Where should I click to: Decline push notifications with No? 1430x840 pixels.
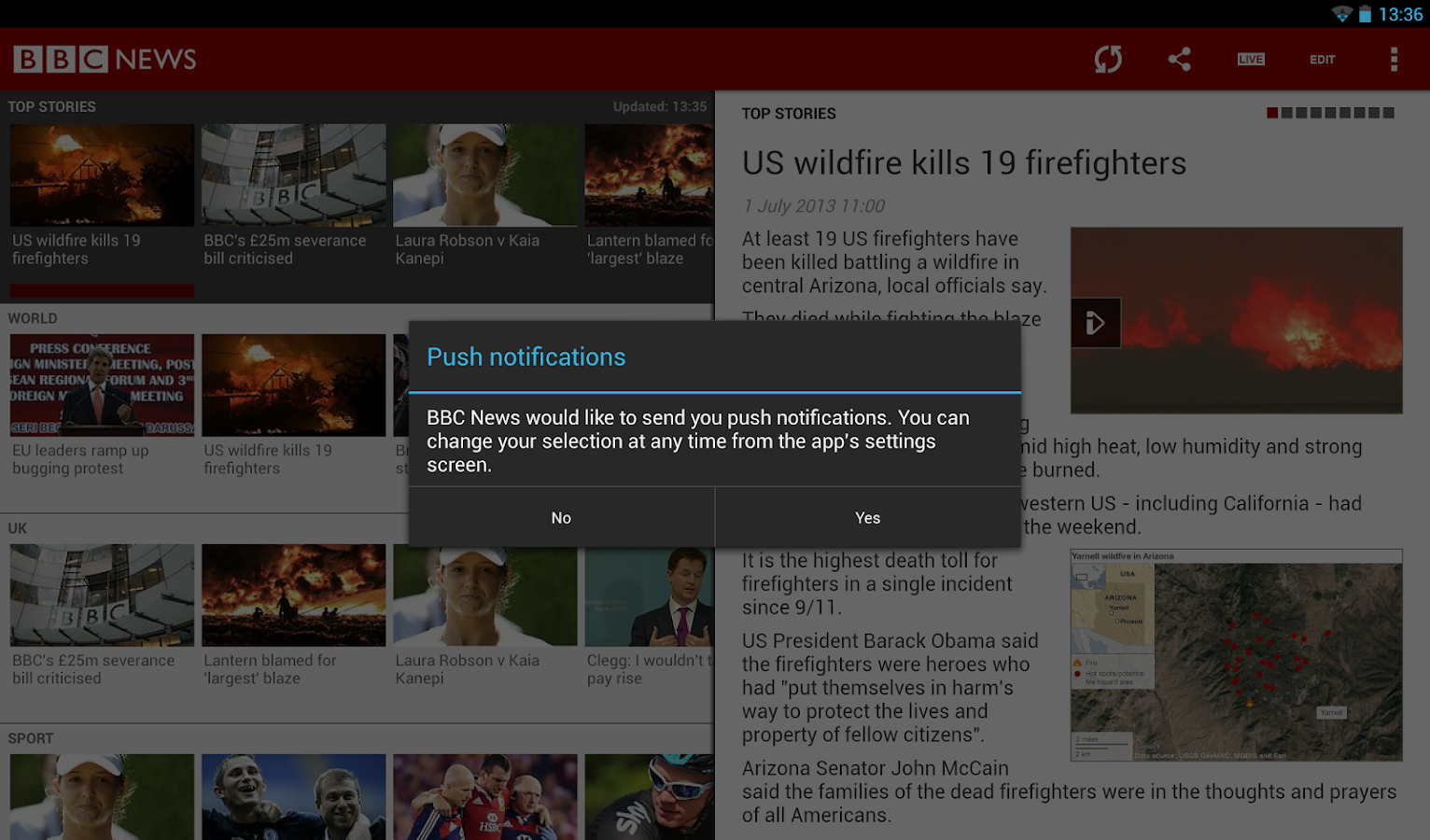pos(561,517)
